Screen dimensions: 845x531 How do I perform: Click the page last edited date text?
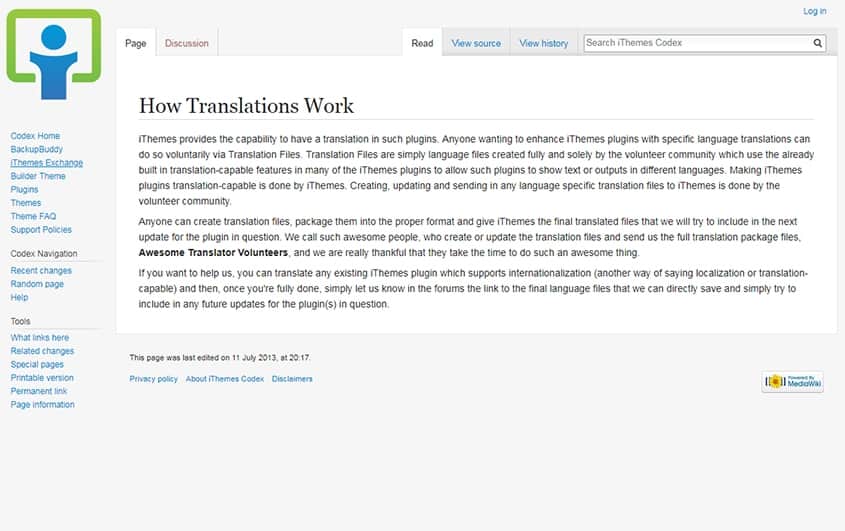220,357
